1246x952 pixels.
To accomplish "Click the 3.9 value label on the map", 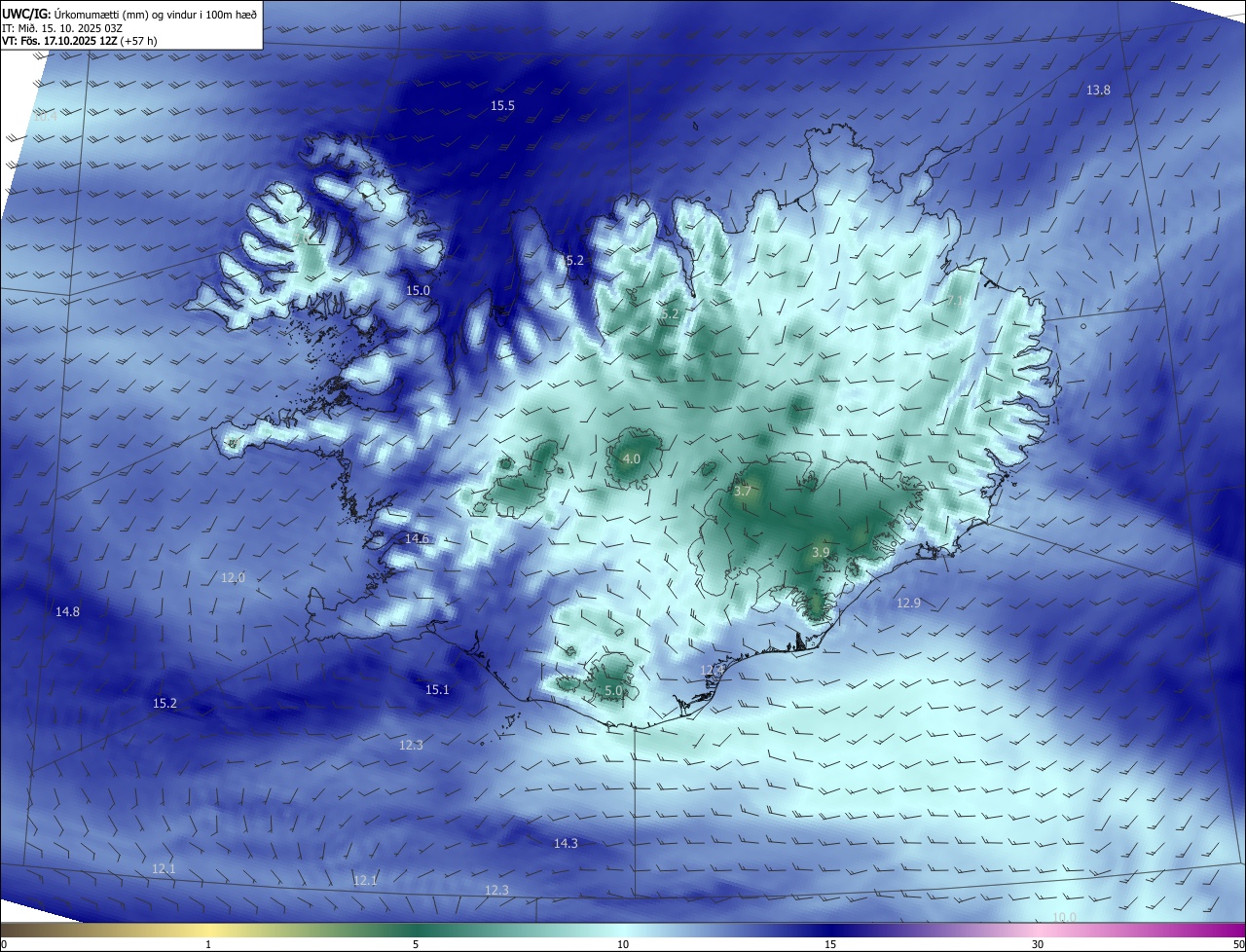I will [821, 552].
